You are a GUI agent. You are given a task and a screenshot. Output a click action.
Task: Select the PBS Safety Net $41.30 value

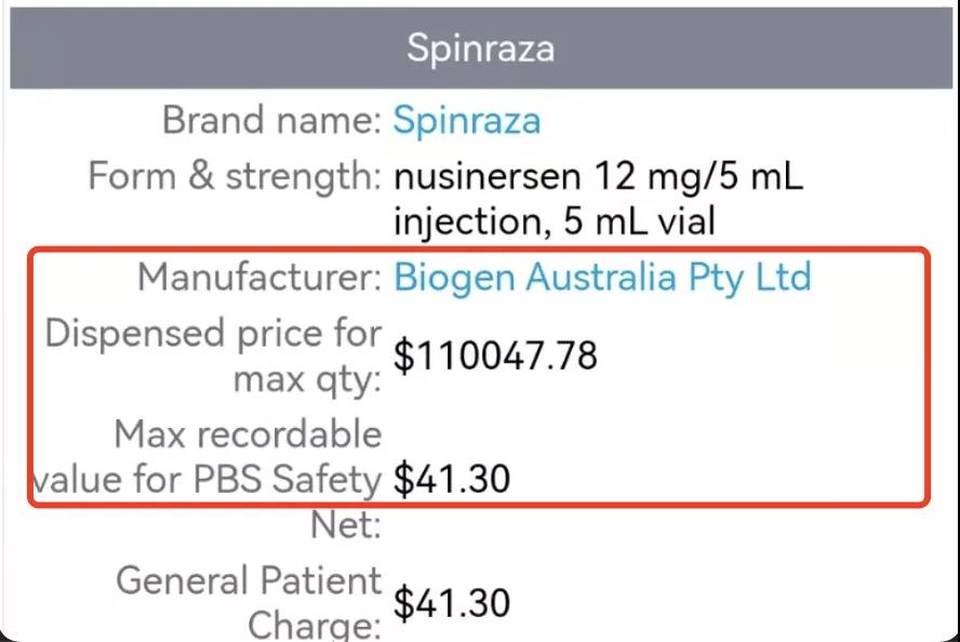pos(452,479)
